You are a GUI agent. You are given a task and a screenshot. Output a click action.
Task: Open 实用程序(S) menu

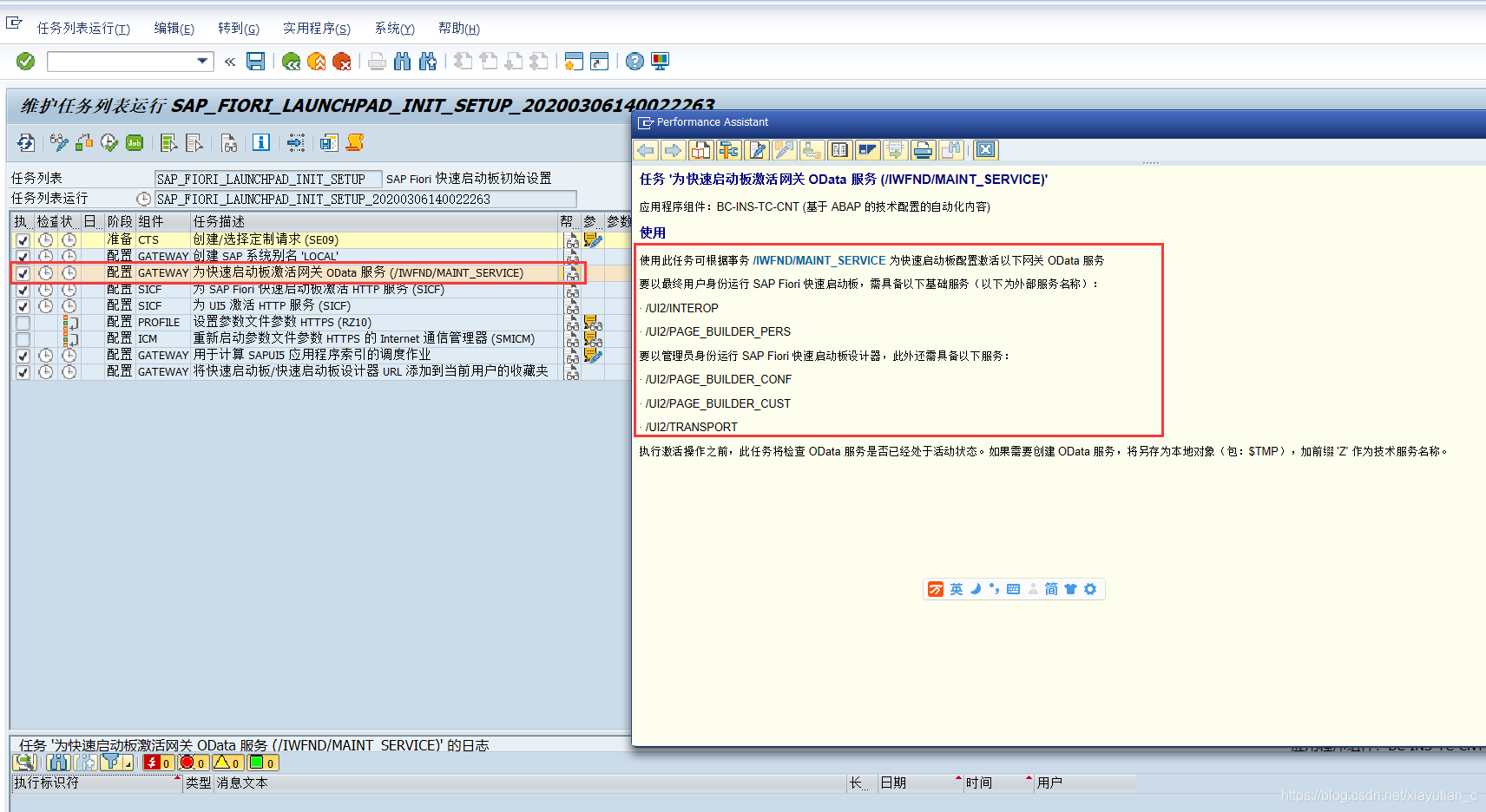click(317, 29)
